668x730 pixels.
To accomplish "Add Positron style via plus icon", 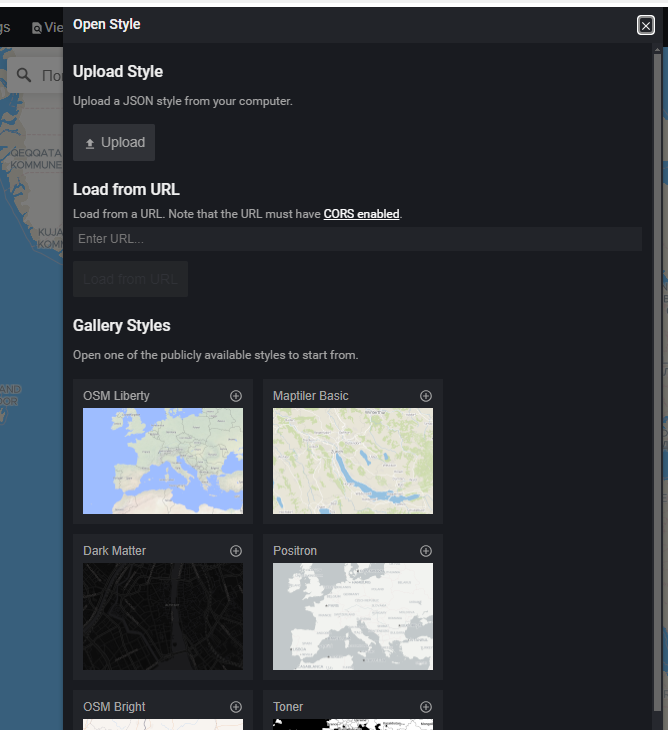I will [425, 551].
